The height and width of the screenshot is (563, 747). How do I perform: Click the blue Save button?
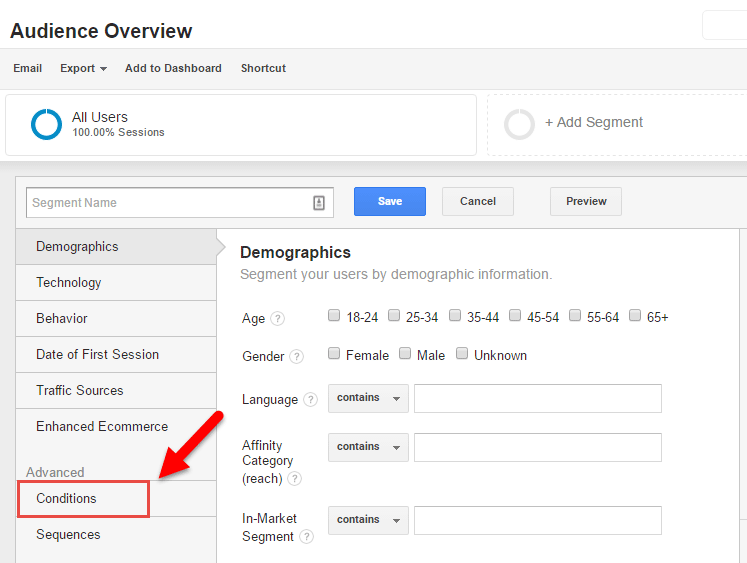tap(390, 201)
